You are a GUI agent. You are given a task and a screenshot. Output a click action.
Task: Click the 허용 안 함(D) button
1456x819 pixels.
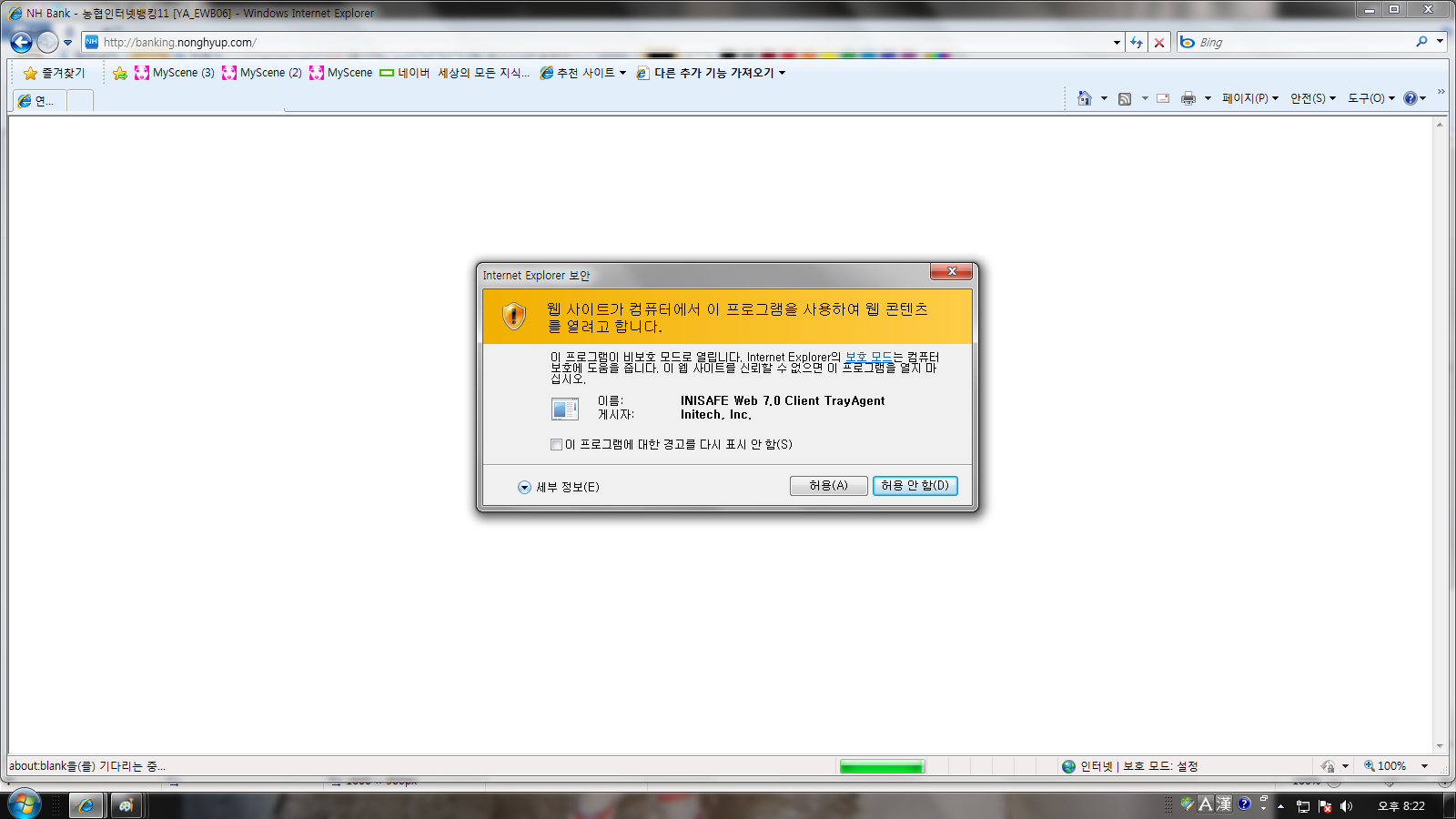click(x=915, y=486)
